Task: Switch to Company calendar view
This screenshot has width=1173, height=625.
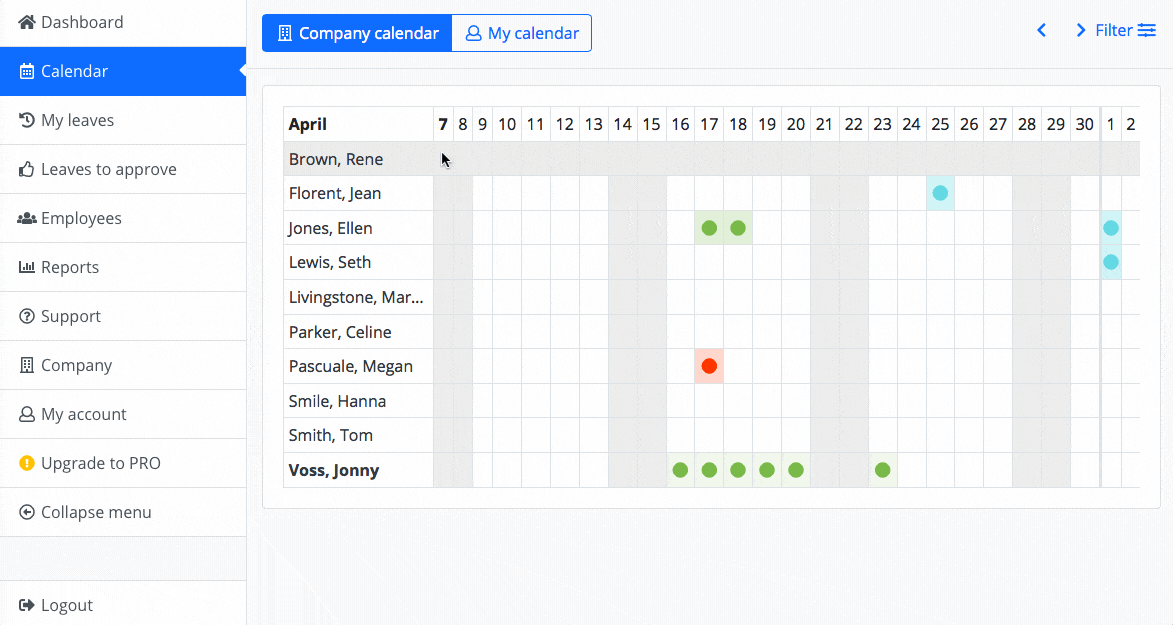Action: click(357, 33)
